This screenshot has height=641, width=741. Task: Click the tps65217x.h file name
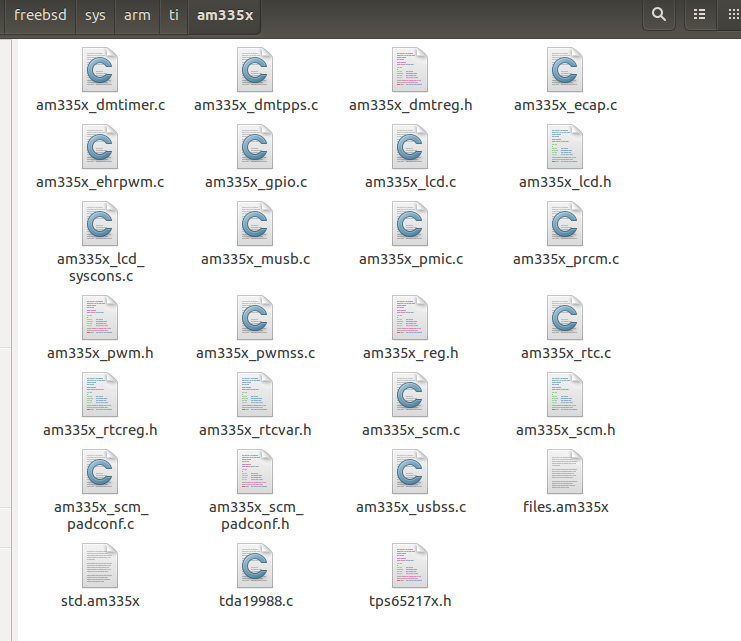tap(410, 601)
